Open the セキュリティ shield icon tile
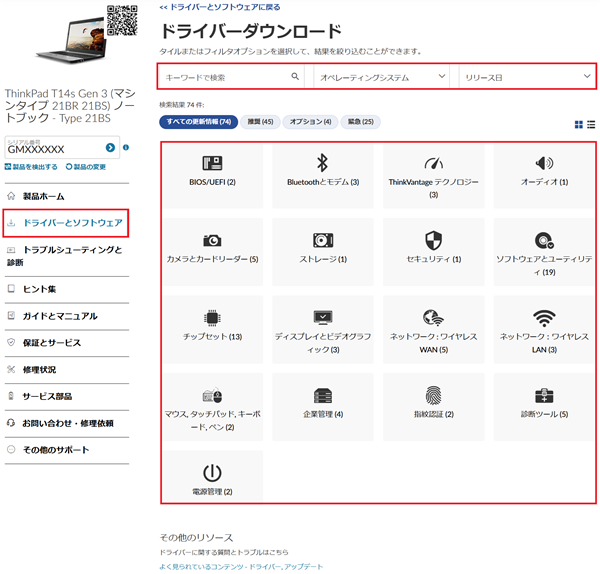 coord(433,240)
